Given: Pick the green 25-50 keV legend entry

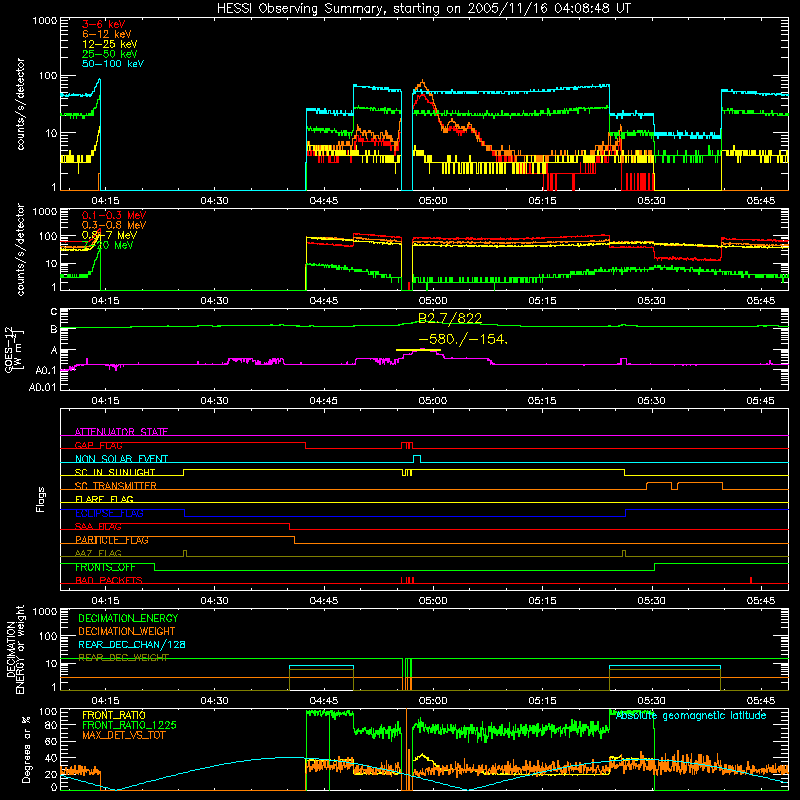Looking at the screenshot, I should click(x=110, y=54).
